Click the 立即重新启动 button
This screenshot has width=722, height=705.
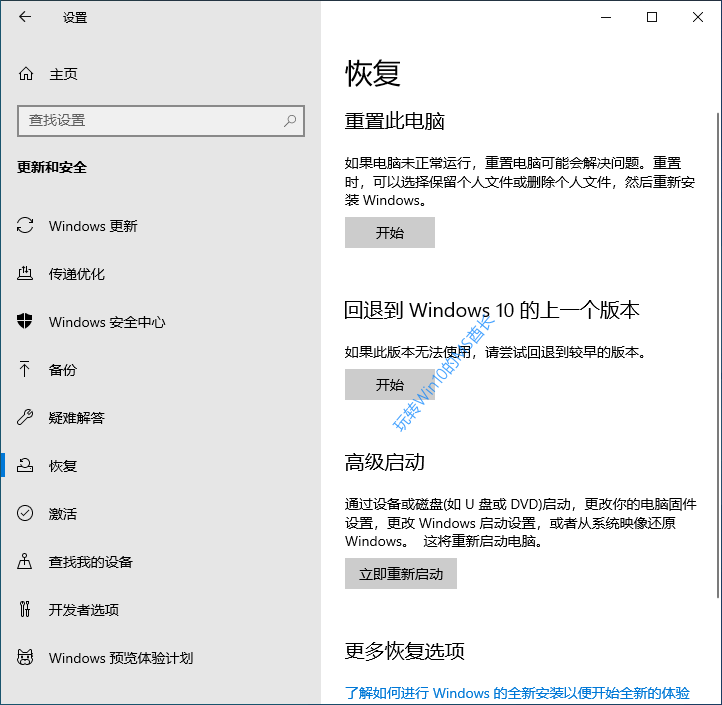pyautogui.click(x=401, y=574)
